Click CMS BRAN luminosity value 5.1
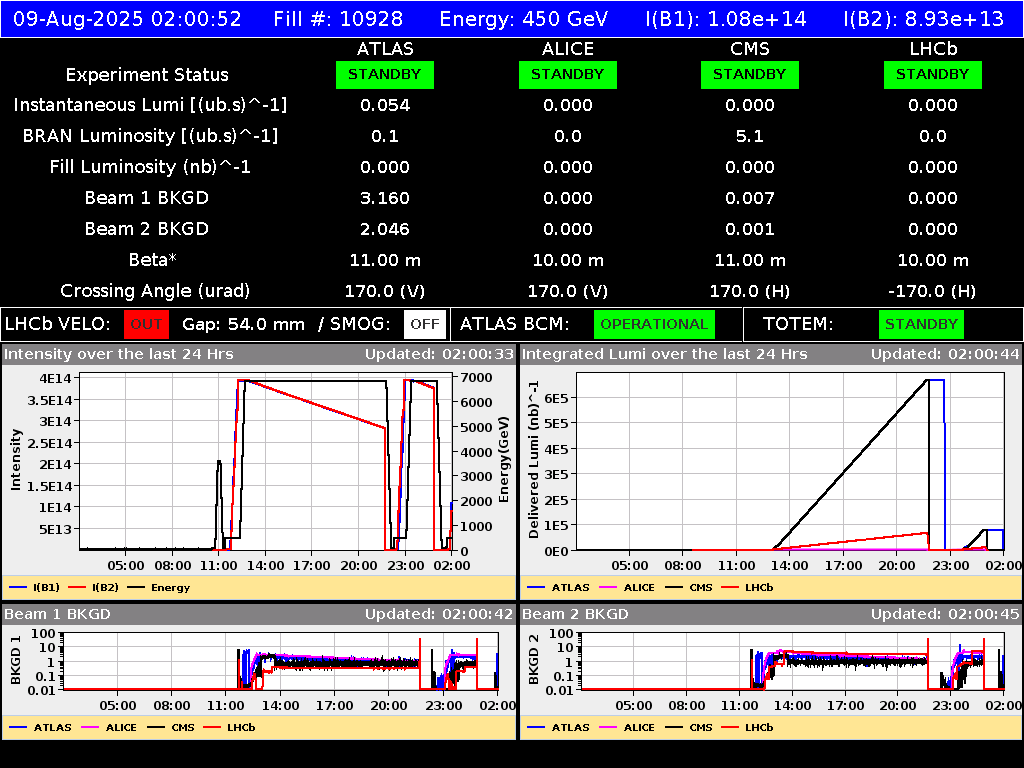The height and width of the screenshot is (768, 1024). tap(750, 136)
